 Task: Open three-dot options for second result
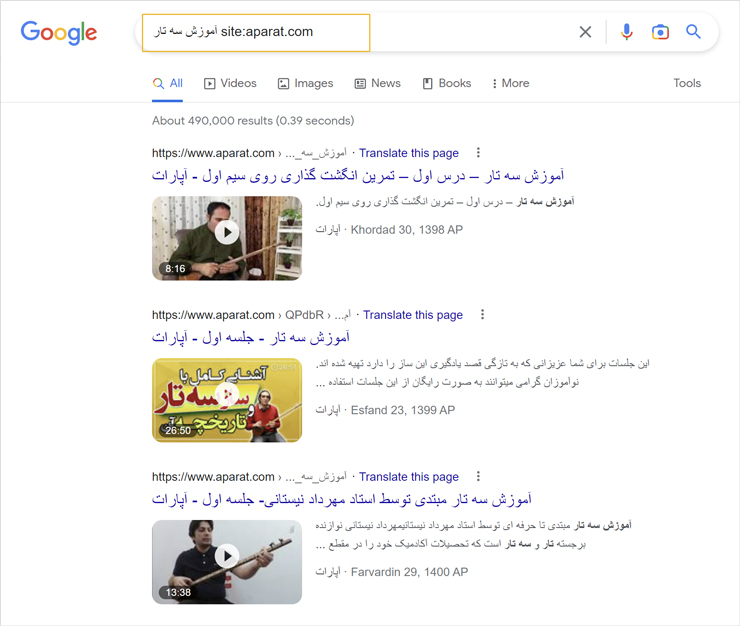[x=482, y=314]
